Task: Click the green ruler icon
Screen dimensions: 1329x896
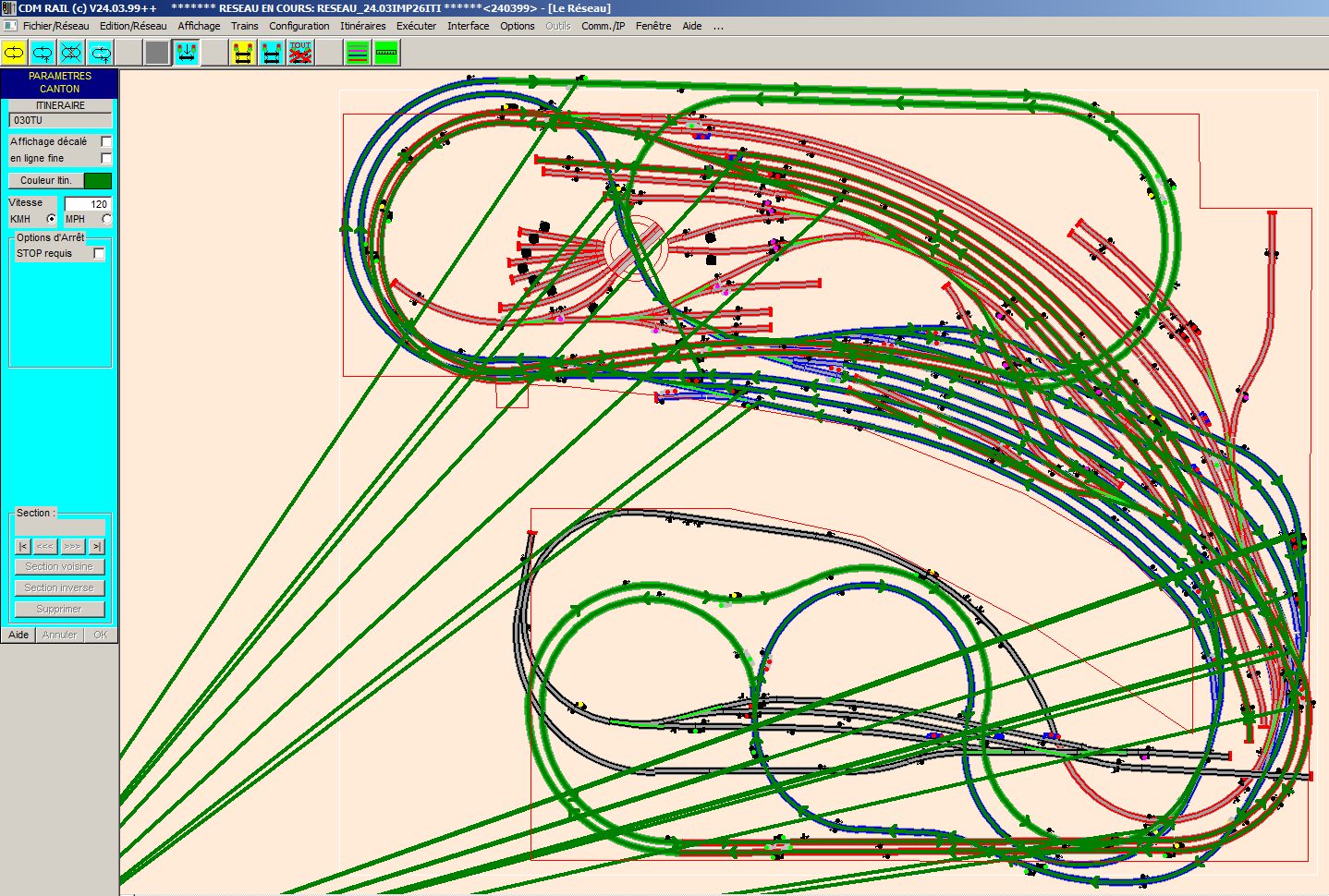Action: tap(386, 53)
